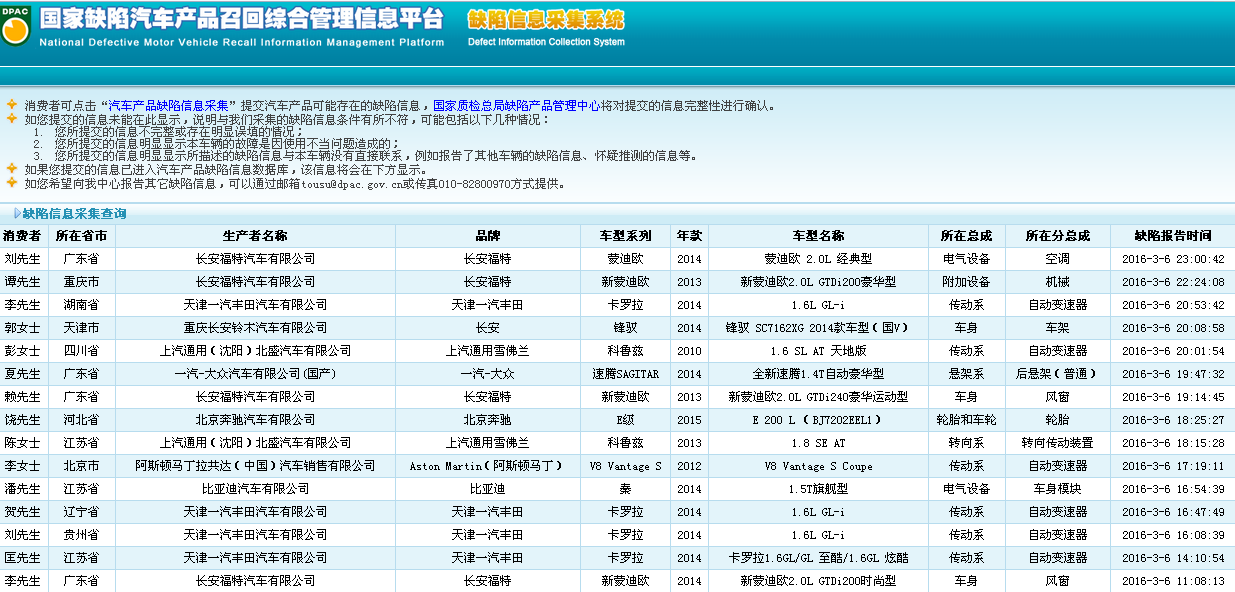Click the 重庆市 province cell
The image size is (1235, 592).
click(x=81, y=282)
